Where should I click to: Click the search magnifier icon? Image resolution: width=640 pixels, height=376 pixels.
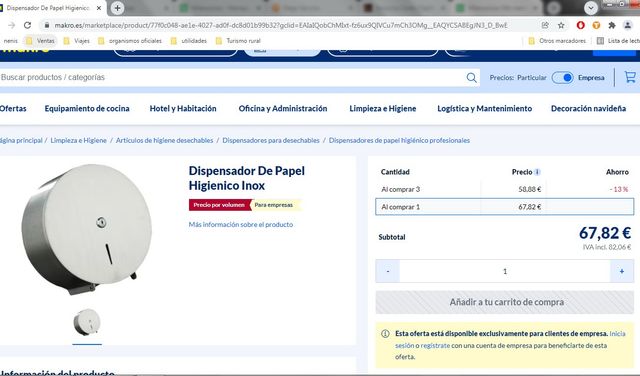(471, 78)
